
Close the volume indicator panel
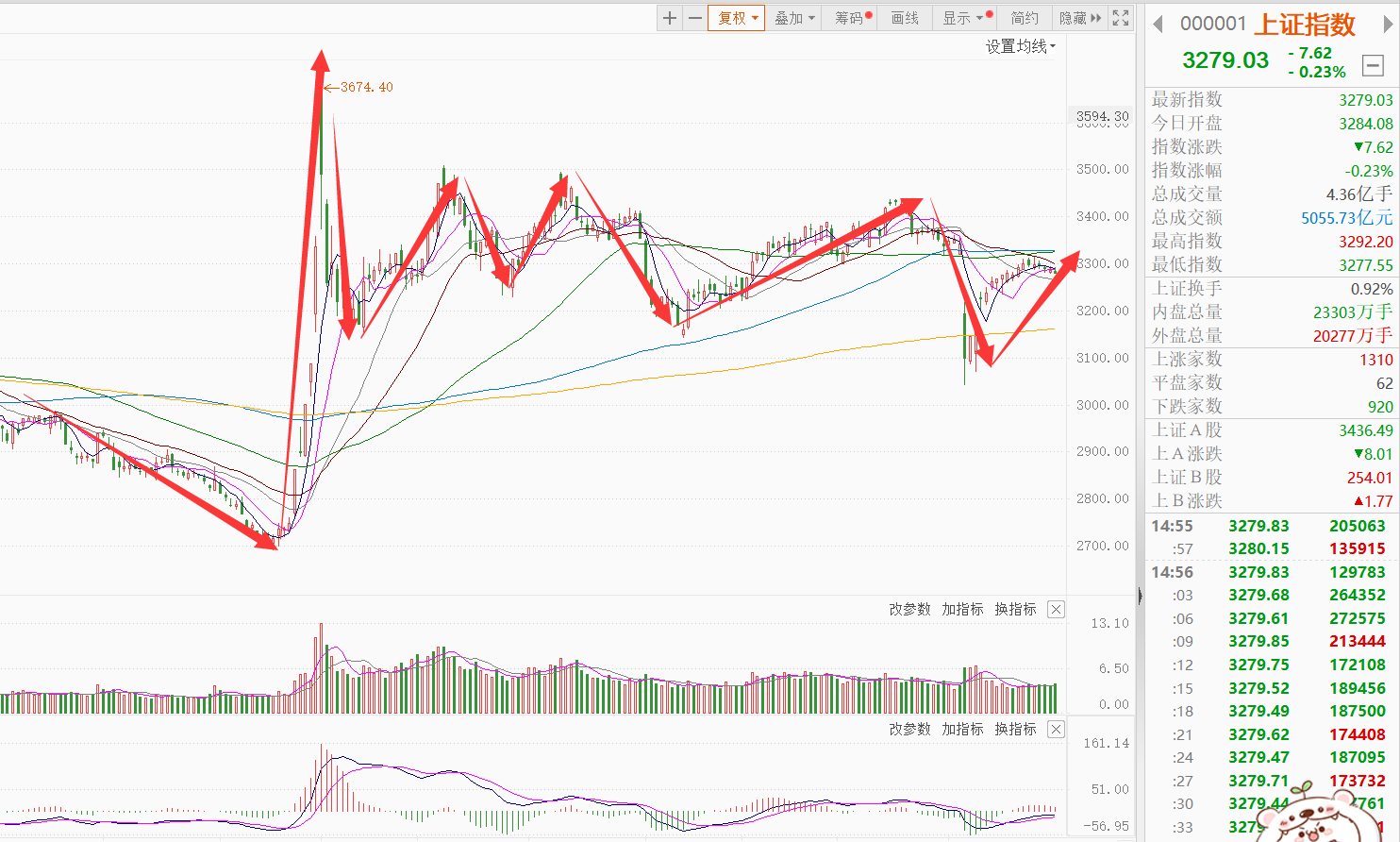tap(1056, 609)
